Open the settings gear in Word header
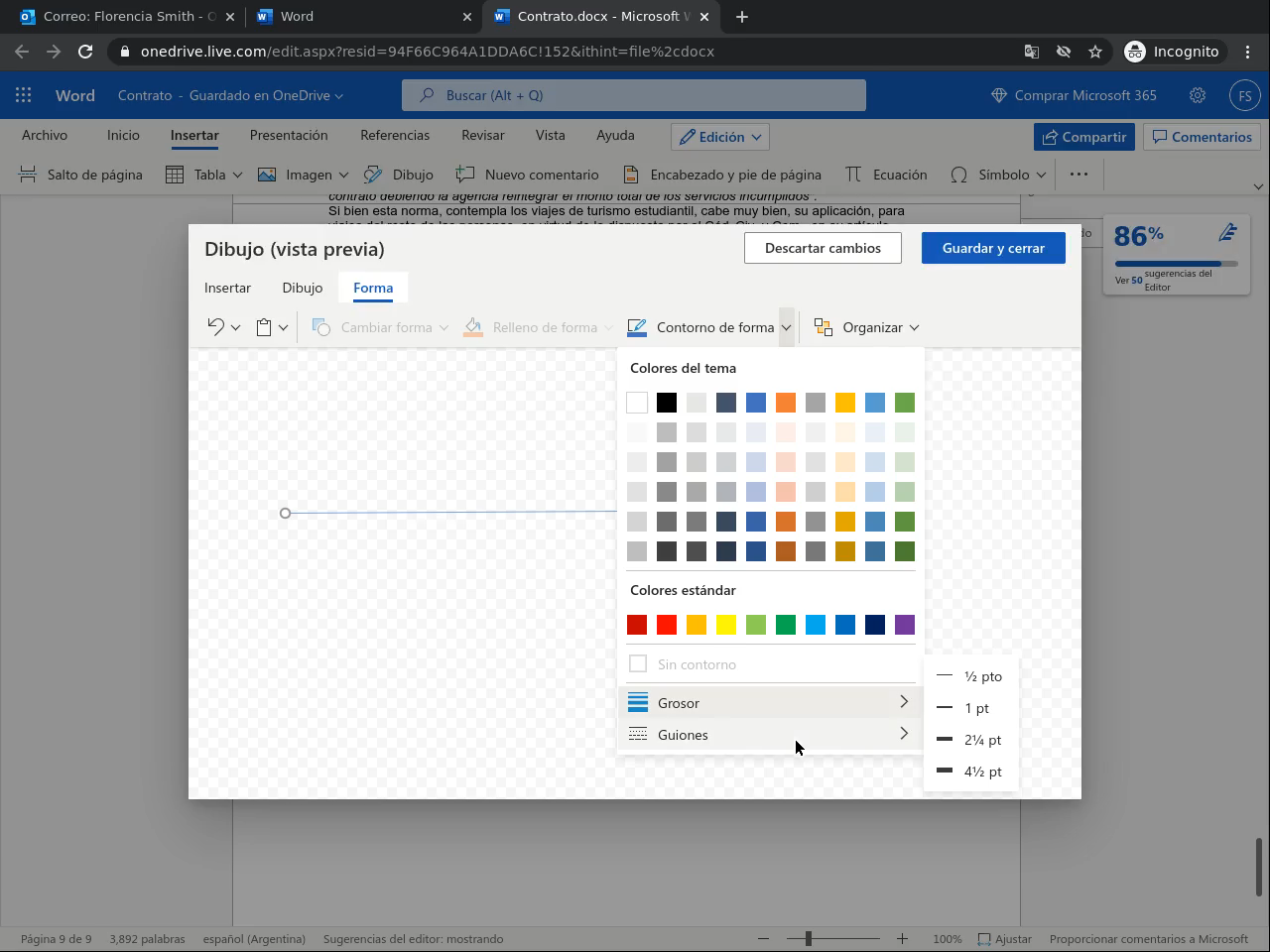The height and width of the screenshot is (952, 1270). click(1198, 95)
